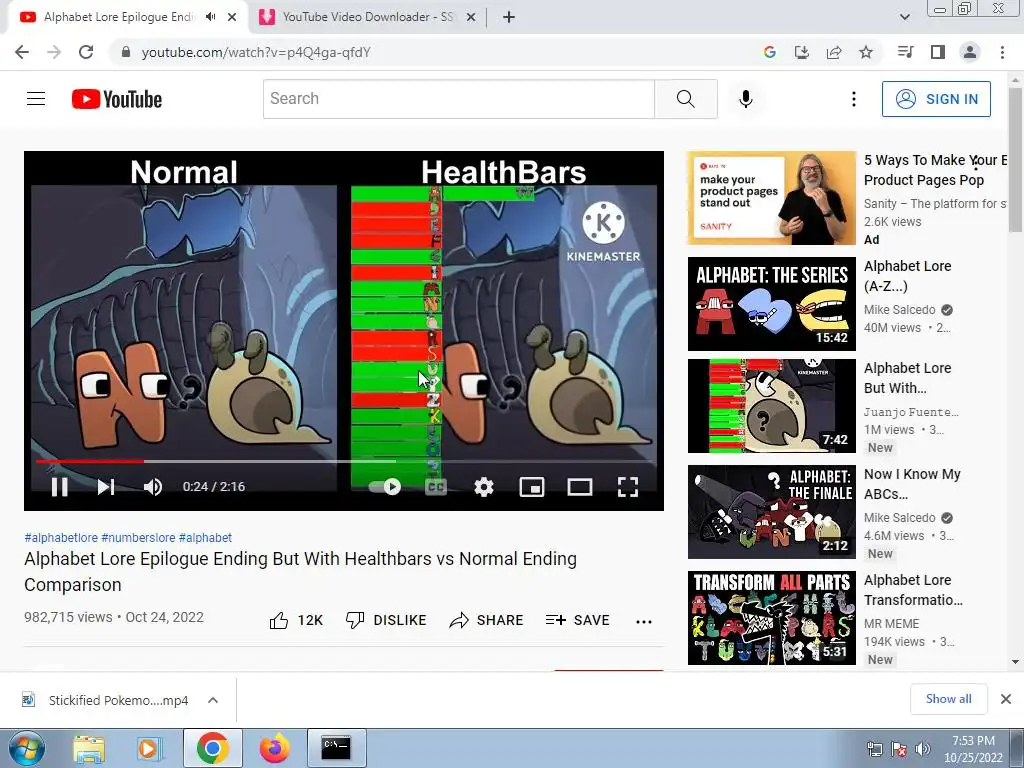Open ad options menu on Sanity ad

point(976,164)
